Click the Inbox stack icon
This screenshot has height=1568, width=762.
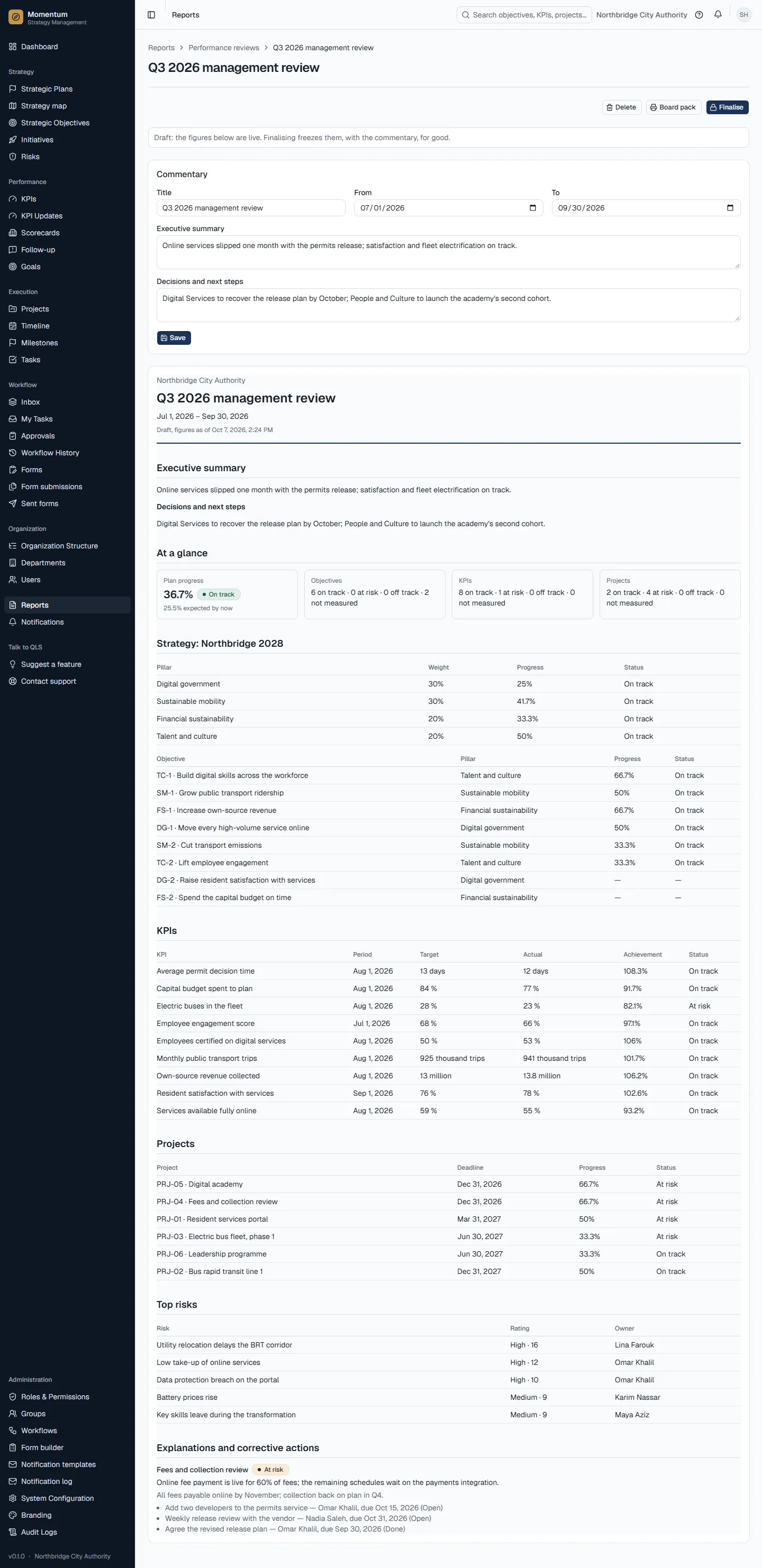pyautogui.click(x=13, y=402)
